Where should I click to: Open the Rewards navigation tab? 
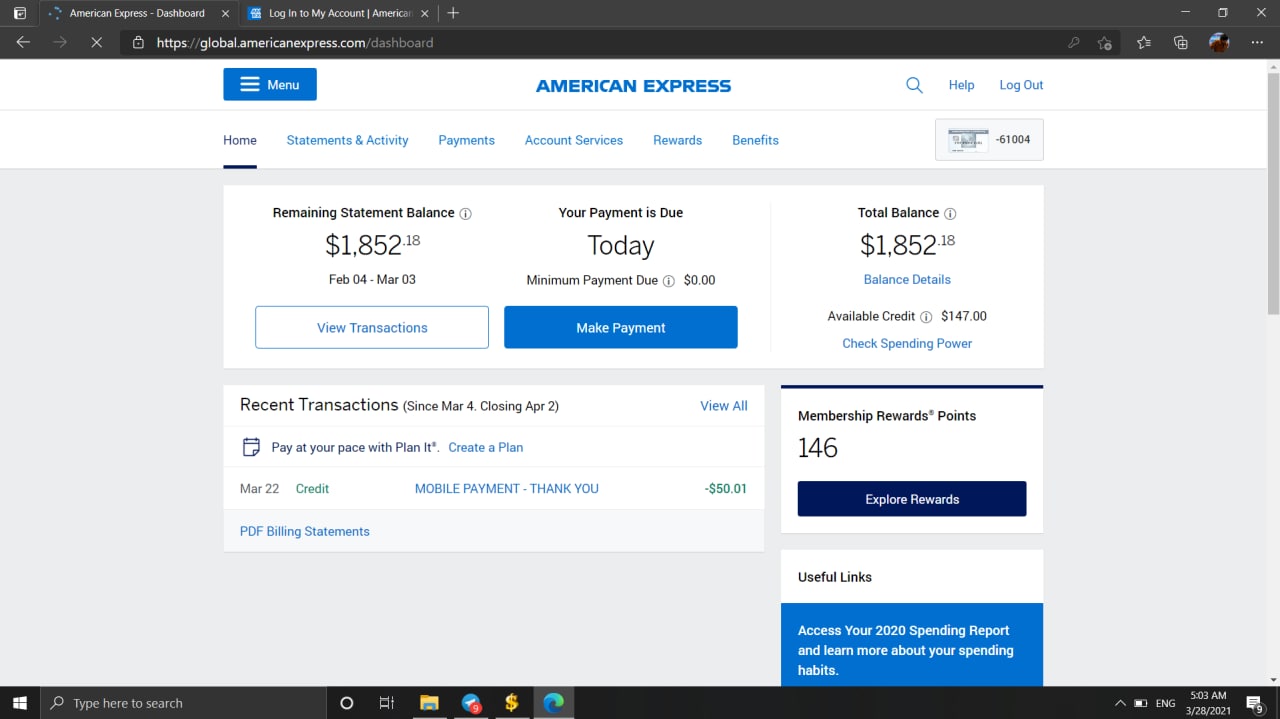[x=677, y=140]
